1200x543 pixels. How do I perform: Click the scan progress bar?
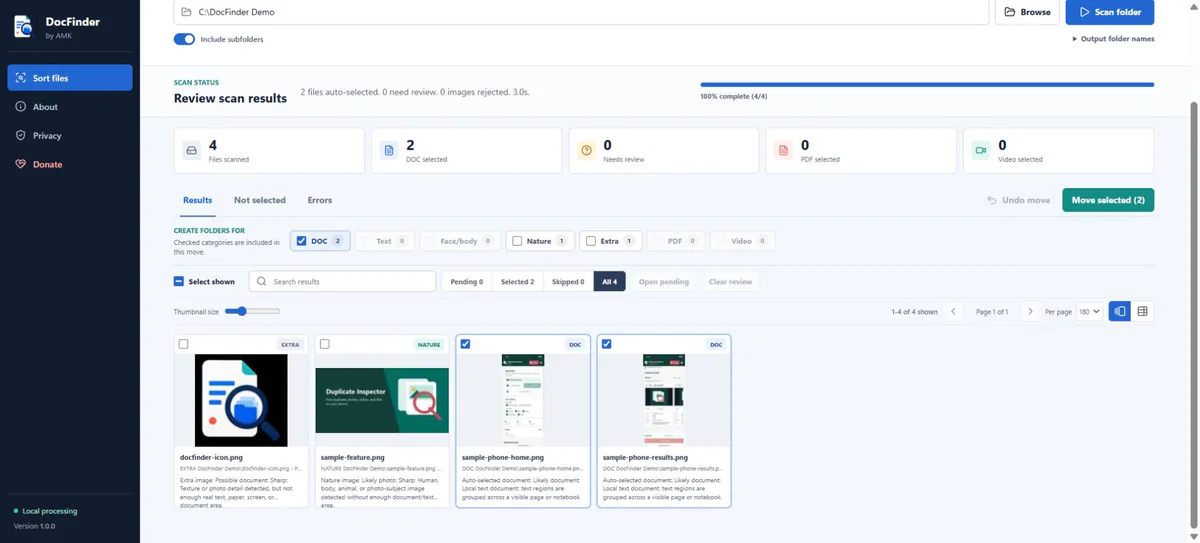coord(927,85)
